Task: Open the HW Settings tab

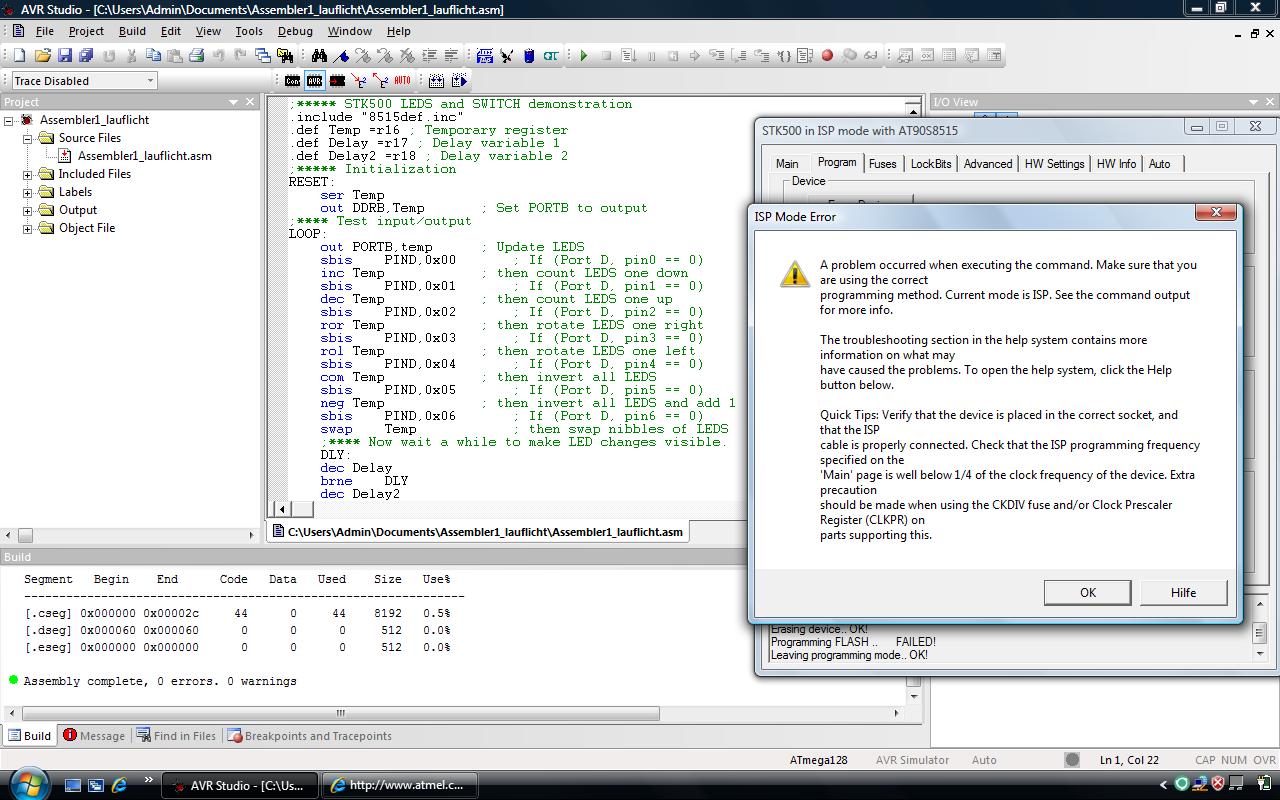Action: coord(1052,164)
